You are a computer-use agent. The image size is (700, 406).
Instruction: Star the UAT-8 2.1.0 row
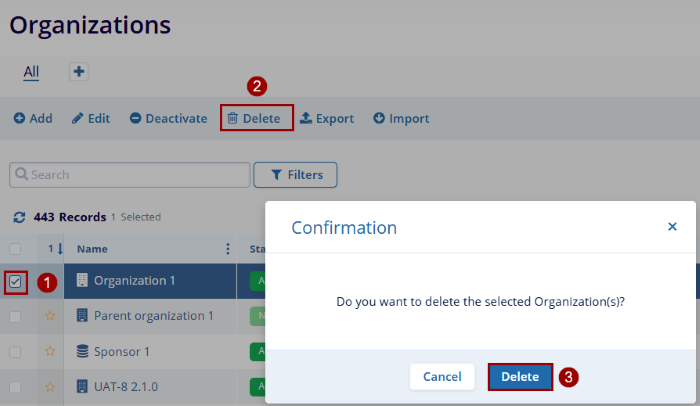[50, 385]
